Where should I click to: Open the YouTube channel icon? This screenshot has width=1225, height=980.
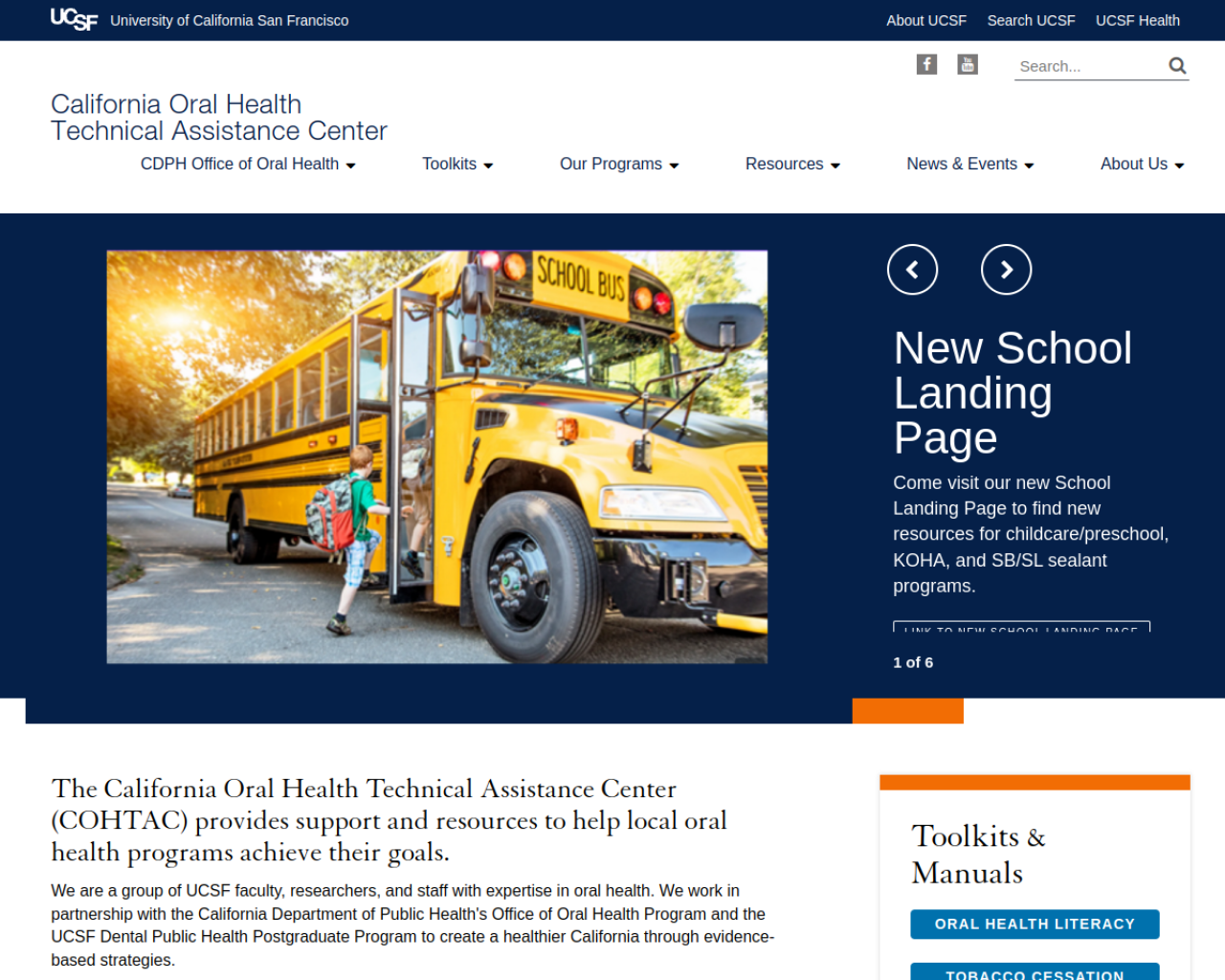[968, 64]
